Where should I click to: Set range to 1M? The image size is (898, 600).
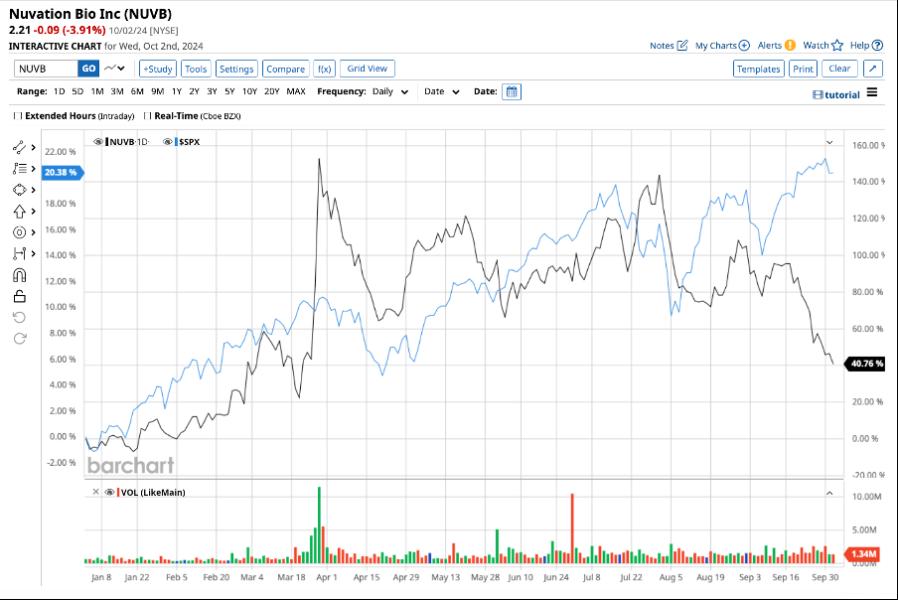[97, 92]
